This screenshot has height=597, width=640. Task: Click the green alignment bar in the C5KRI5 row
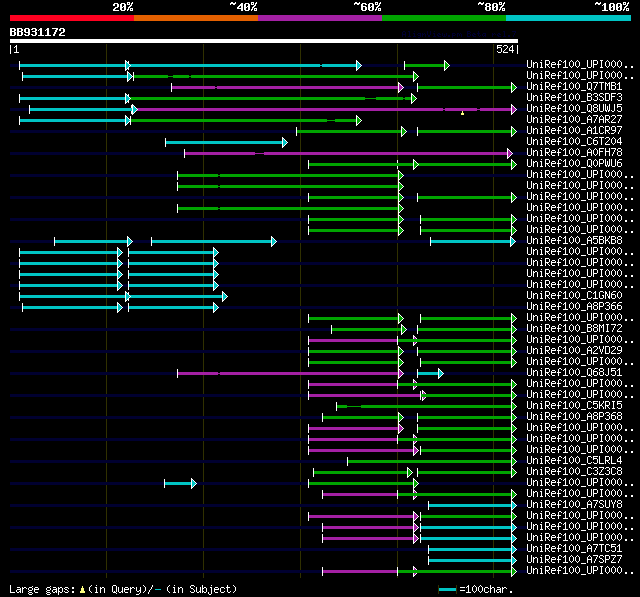(x=427, y=406)
